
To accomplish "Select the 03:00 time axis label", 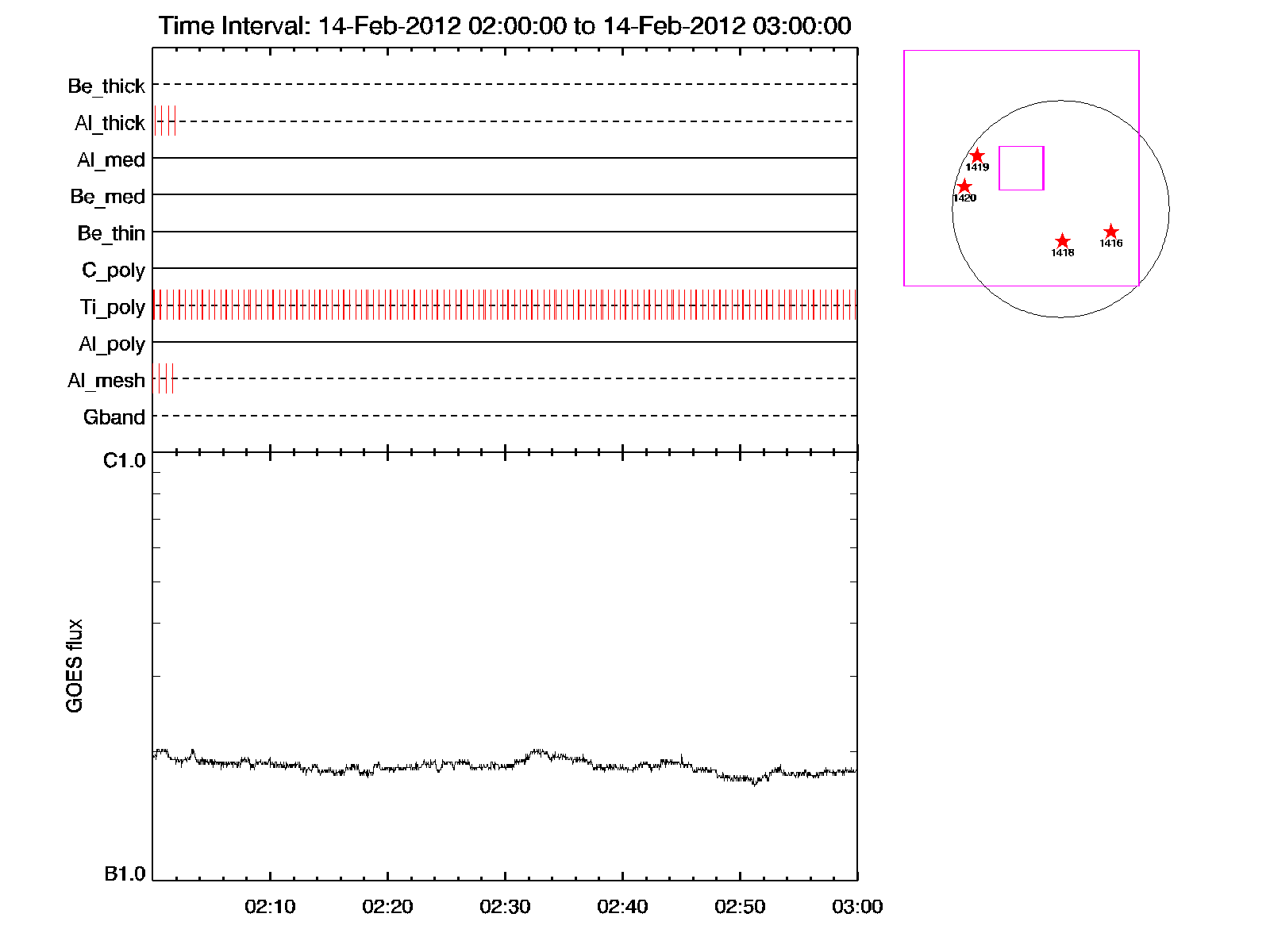I will (x=857, y=907).
